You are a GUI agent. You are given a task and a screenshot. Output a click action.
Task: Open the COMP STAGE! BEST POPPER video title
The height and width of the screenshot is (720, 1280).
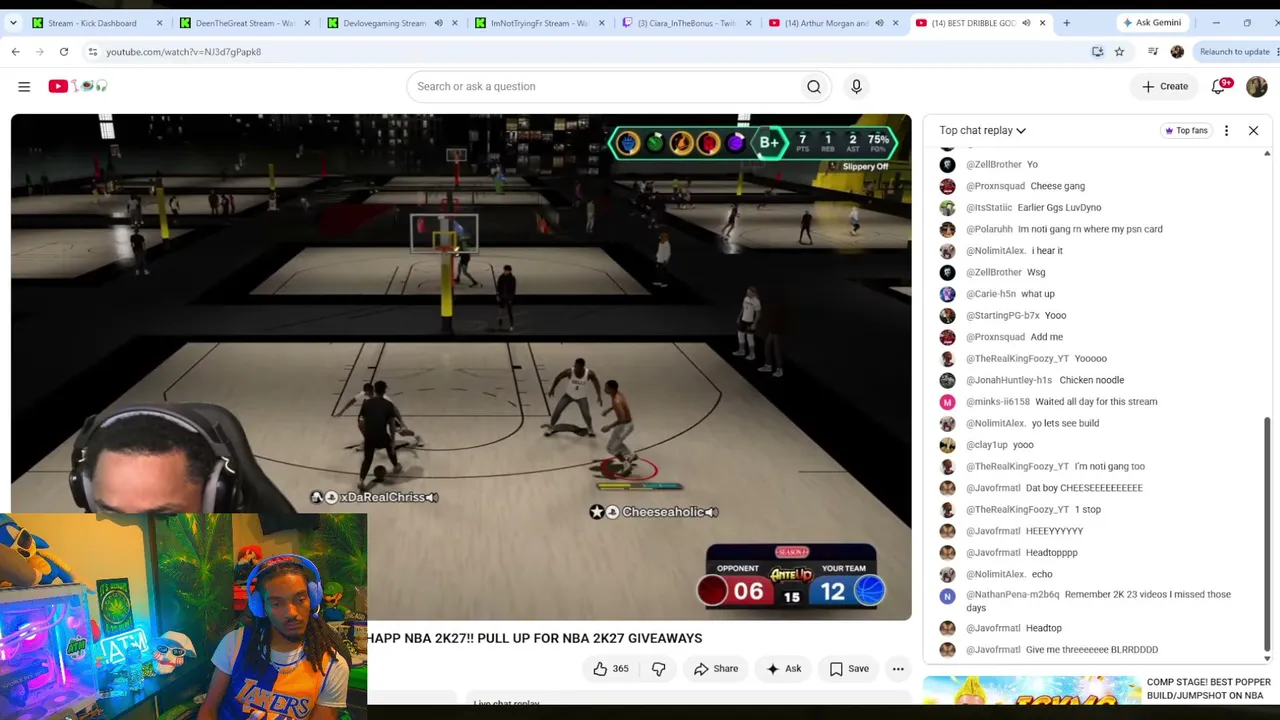1208,689
